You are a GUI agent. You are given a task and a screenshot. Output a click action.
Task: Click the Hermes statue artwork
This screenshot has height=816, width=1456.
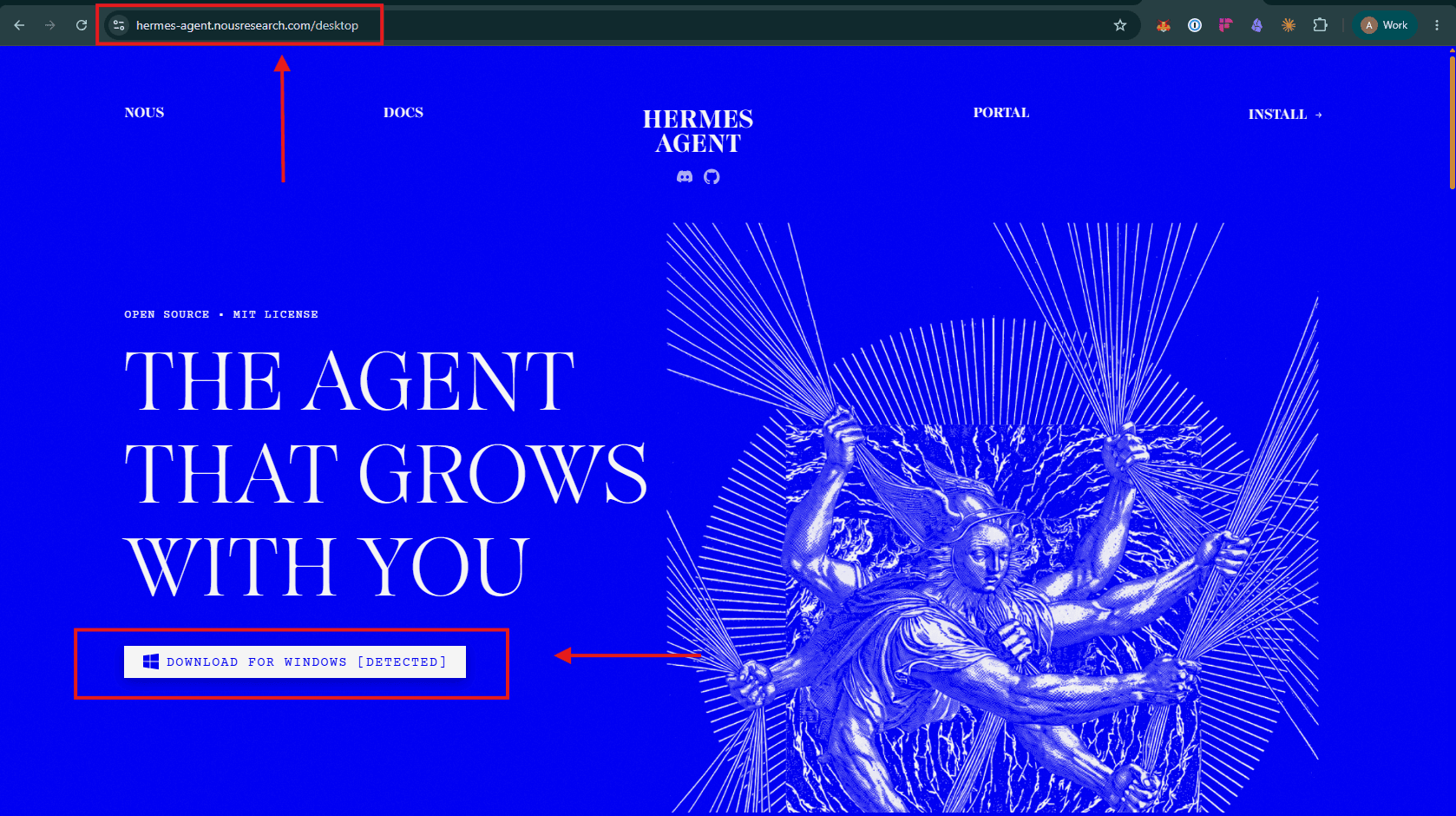tap(993, 518)
